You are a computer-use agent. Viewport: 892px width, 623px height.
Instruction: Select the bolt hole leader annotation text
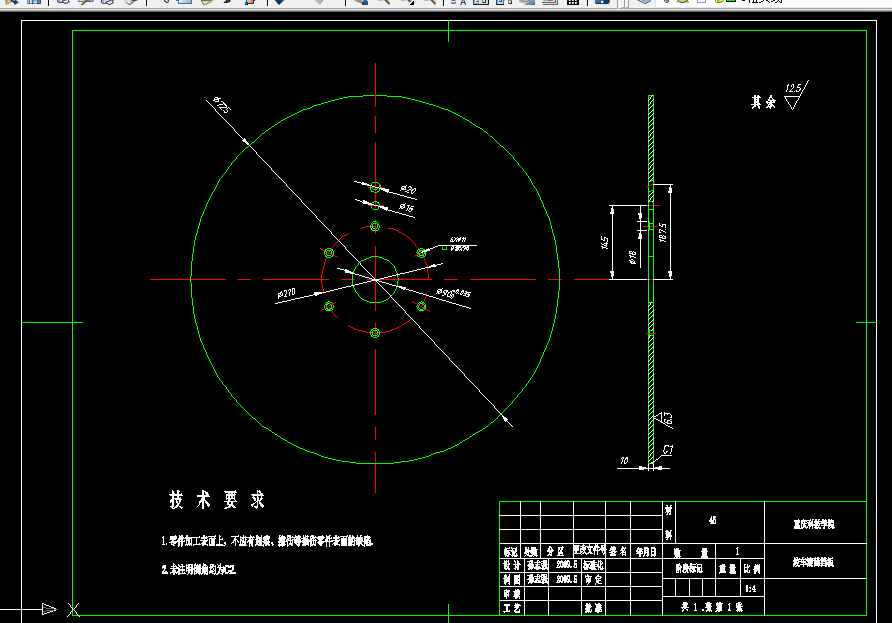click(459, 244)
